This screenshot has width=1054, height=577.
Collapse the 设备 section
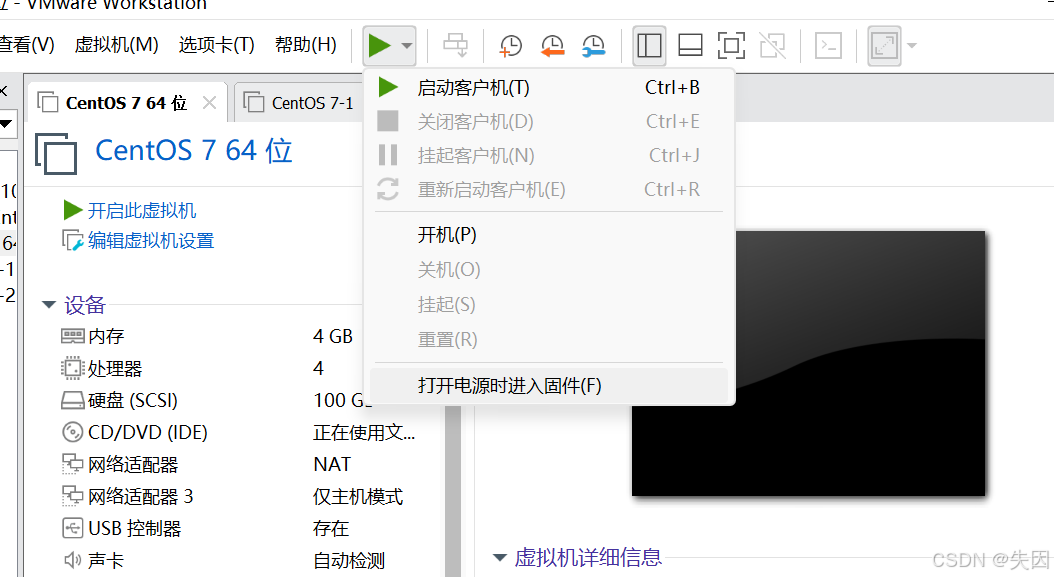48,305
